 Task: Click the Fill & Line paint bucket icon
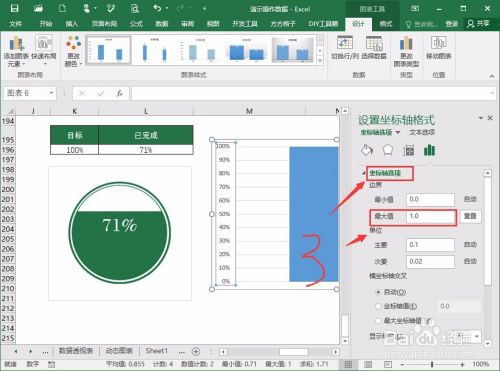[x=367, y=150]
